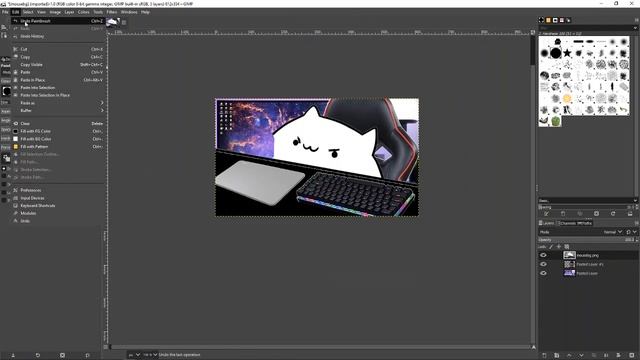Click Restore tool preset icon below tool options
Image resolution: width=640 pixels, height=360 pixels.
coord(38,356)
